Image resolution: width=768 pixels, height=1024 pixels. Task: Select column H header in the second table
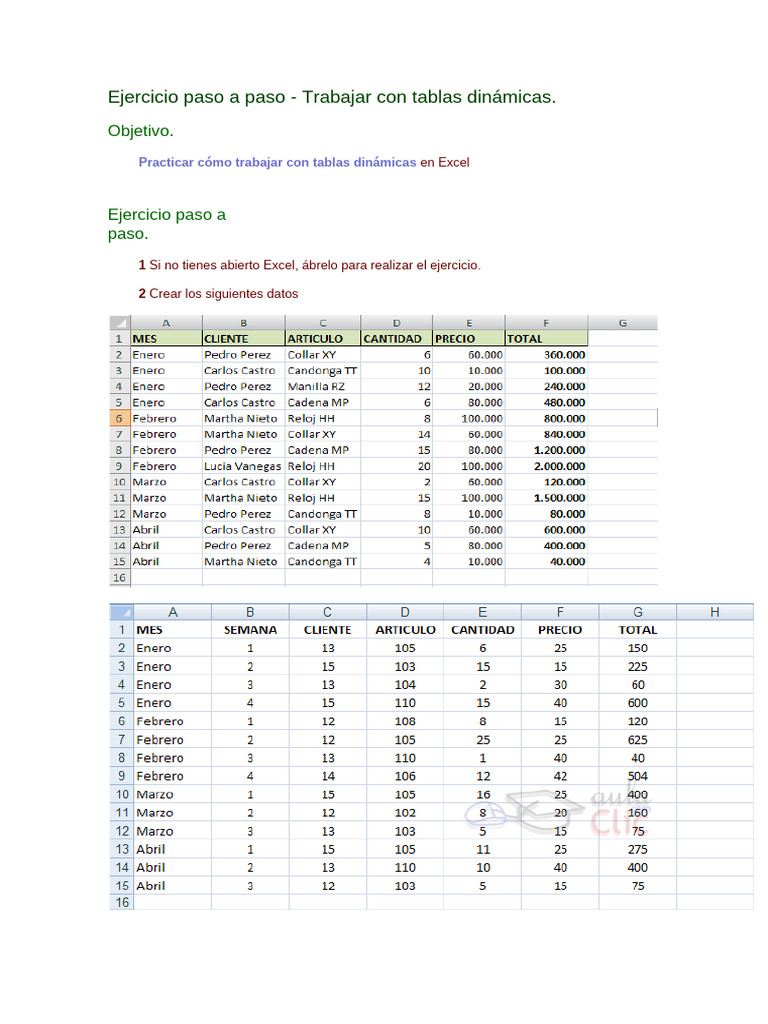click(714, 612)
